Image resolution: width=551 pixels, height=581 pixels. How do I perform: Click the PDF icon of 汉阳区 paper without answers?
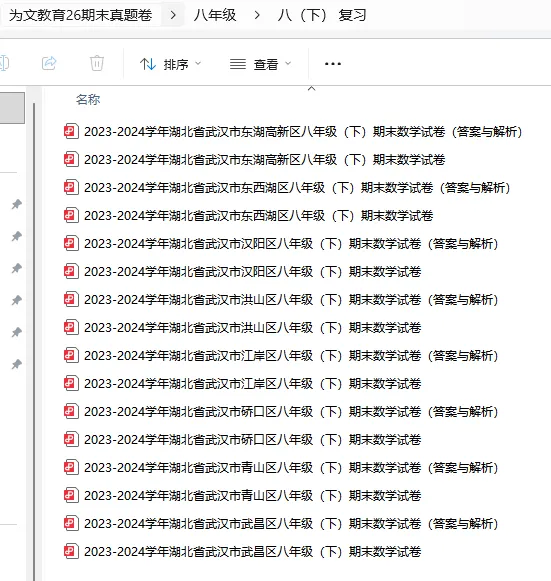[71, 271]
